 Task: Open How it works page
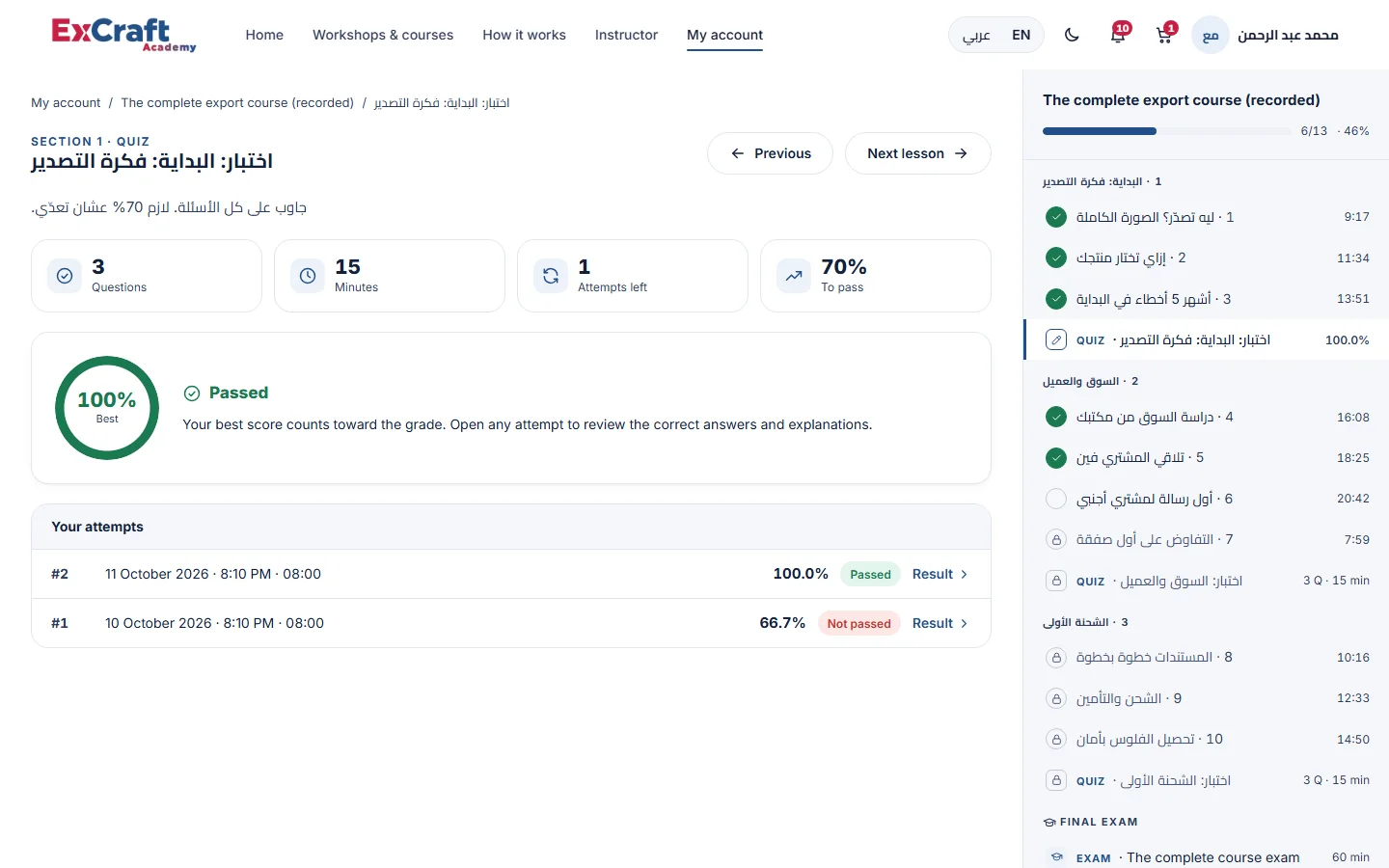524,35
